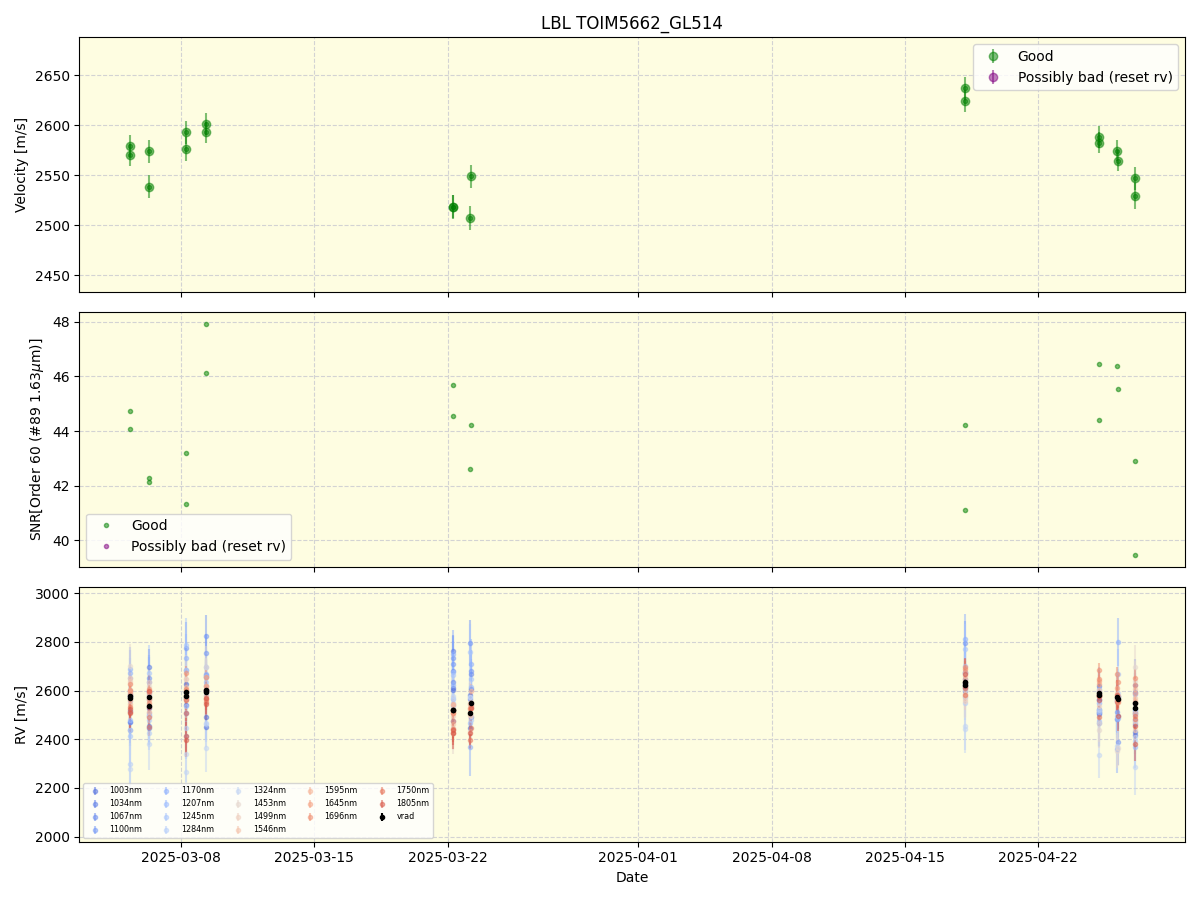Click the 1324nm legend entry

coord(261,790)
